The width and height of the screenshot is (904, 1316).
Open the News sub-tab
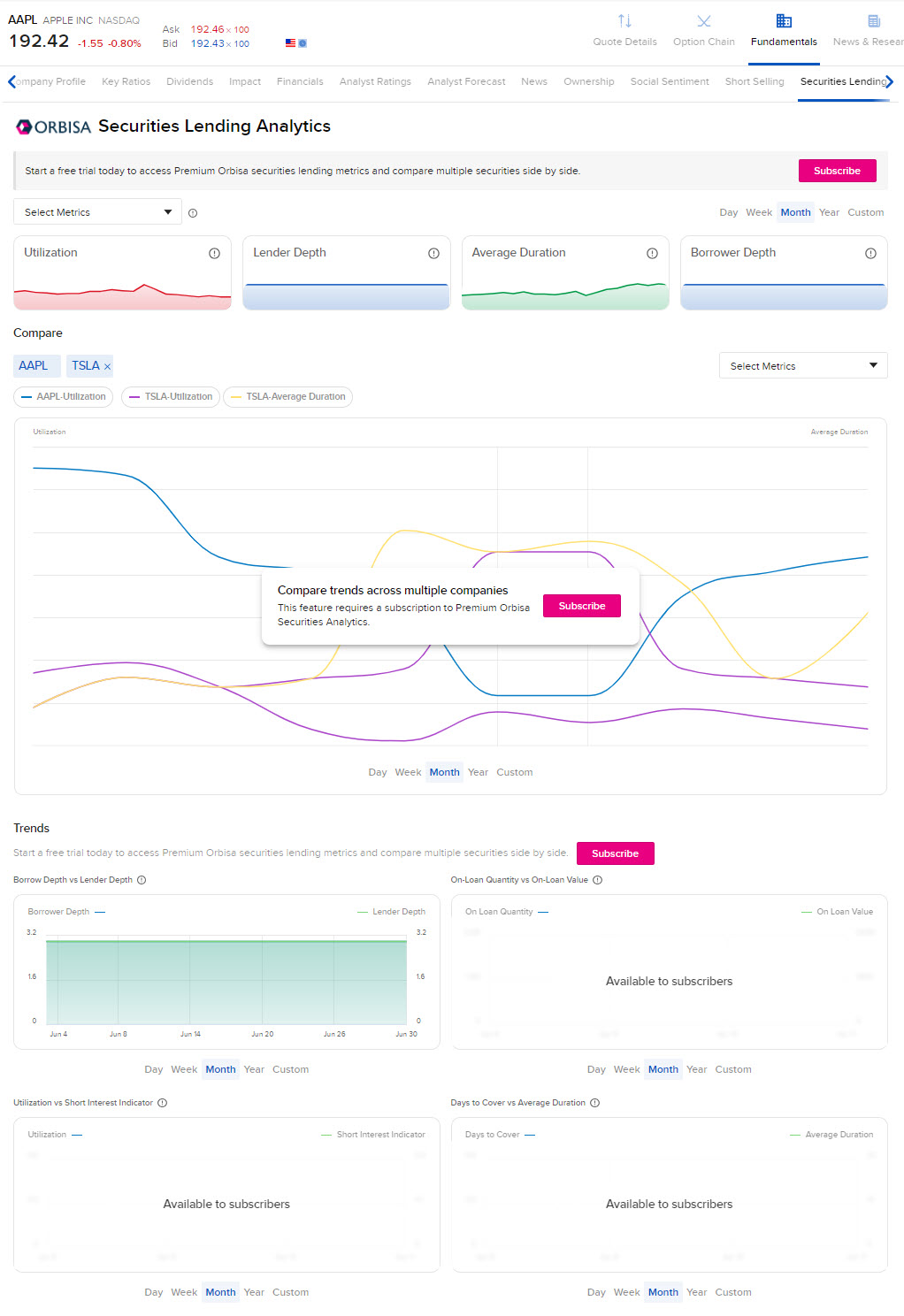click(534, 81)
